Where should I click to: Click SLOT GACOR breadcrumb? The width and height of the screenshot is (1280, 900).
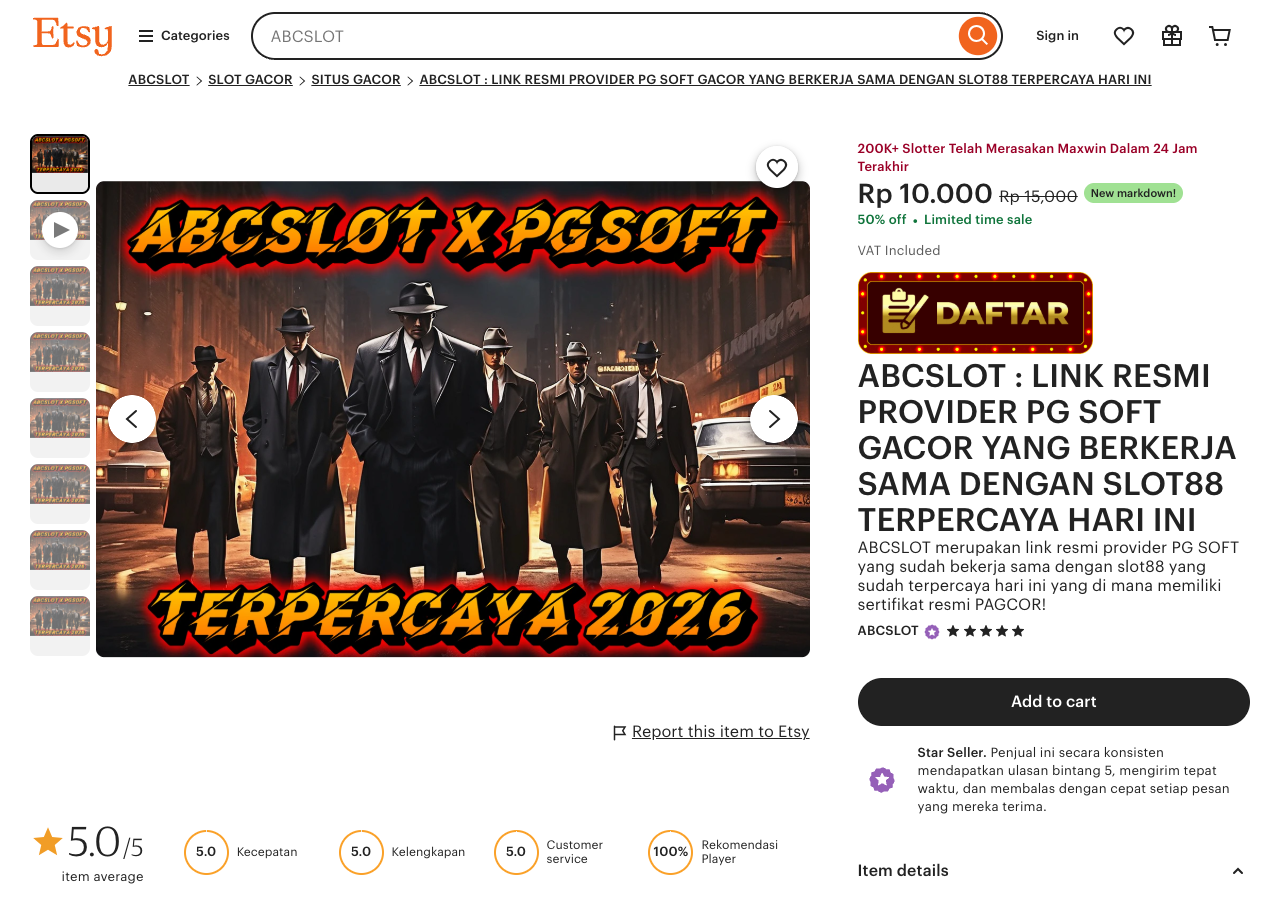[x=250, y=80]
